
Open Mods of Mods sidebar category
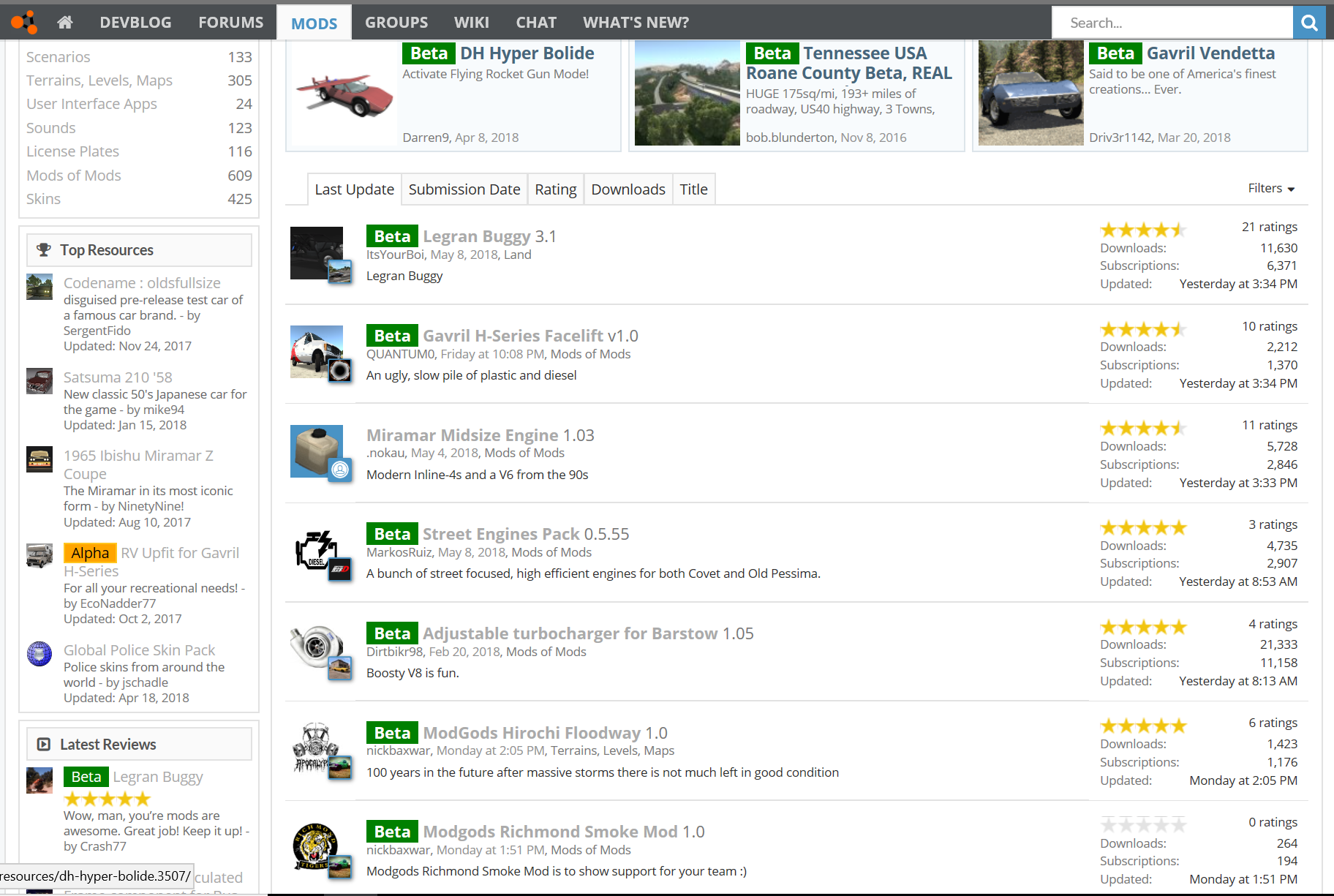[x=74, y=176]
